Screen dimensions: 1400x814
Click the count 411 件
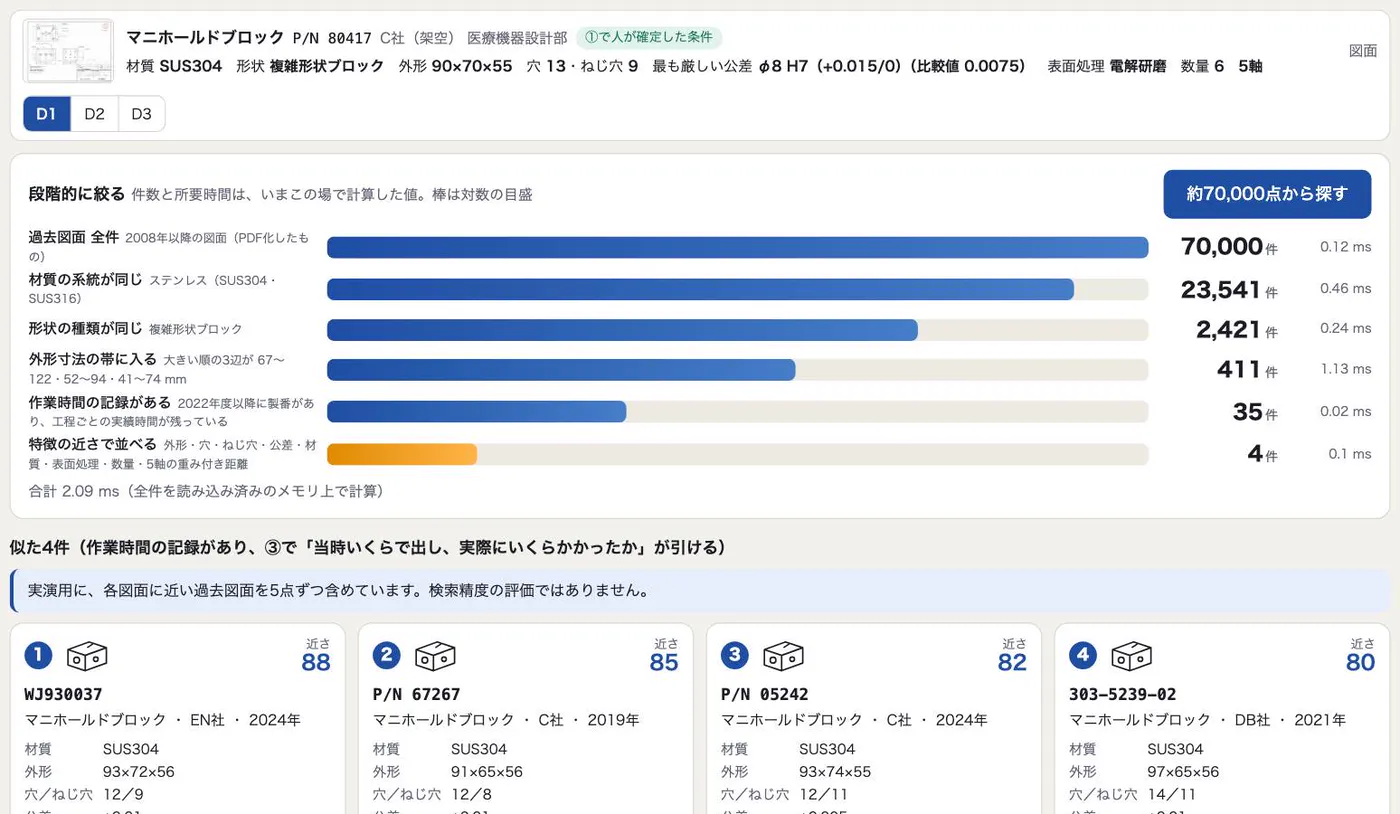[1247, 370]
